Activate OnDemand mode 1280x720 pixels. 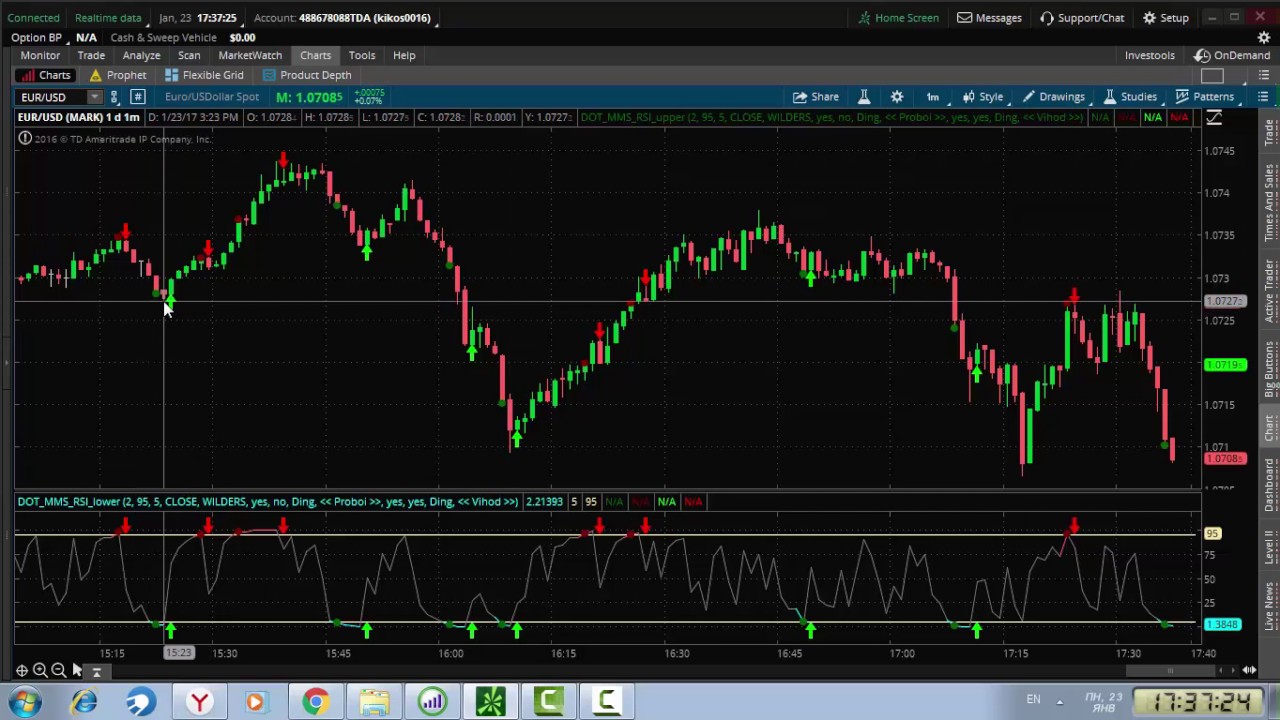pos(1232,55)
